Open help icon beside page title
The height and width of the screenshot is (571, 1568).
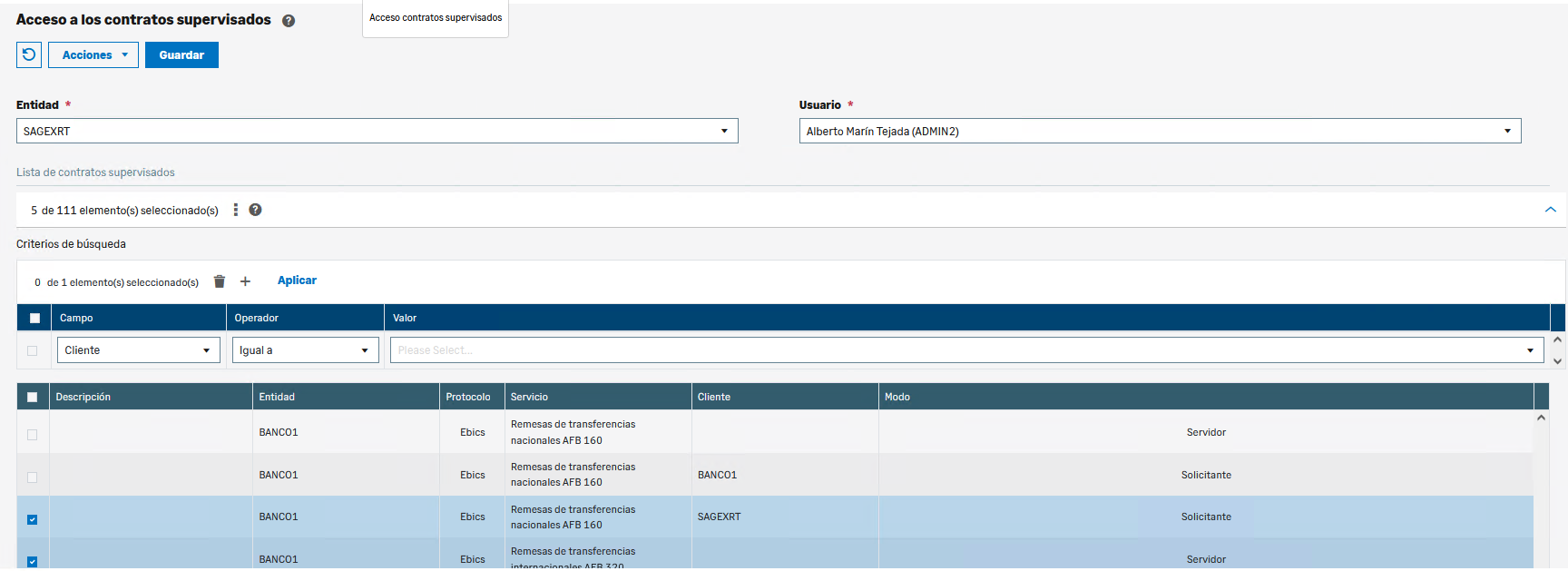coord(289,21)
